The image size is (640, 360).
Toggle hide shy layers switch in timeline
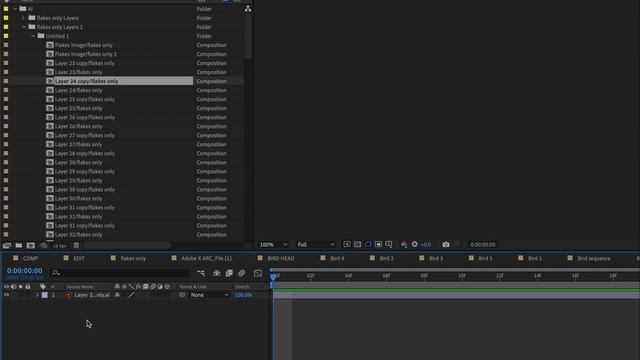pyautogui.click(x=217, y=273)
